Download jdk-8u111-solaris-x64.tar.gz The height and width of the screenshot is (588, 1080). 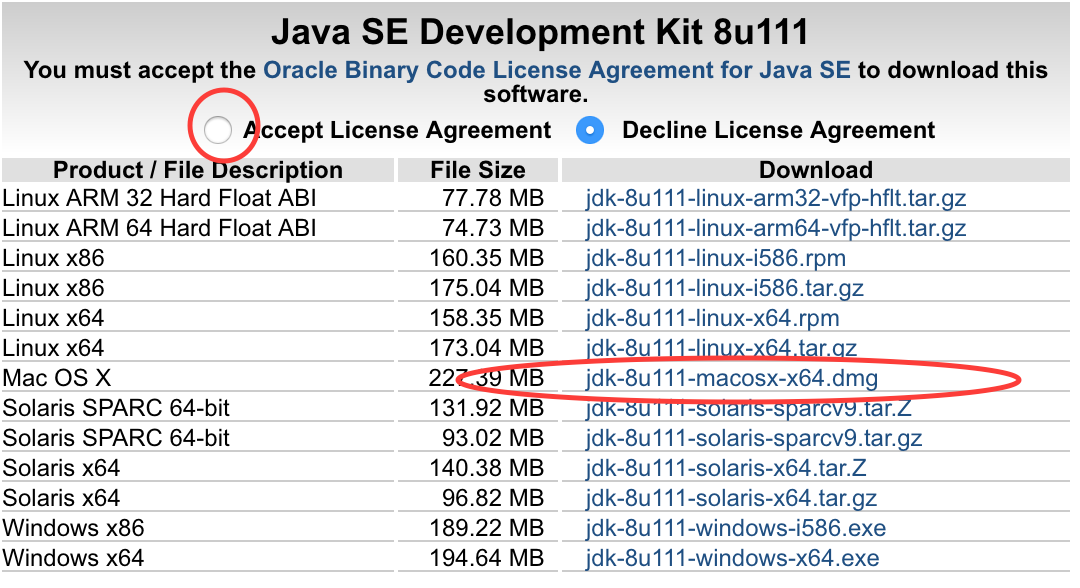(x=731, y=498)
